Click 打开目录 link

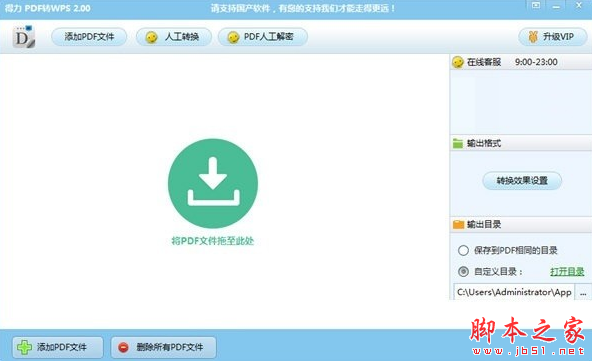pos(567,272)
